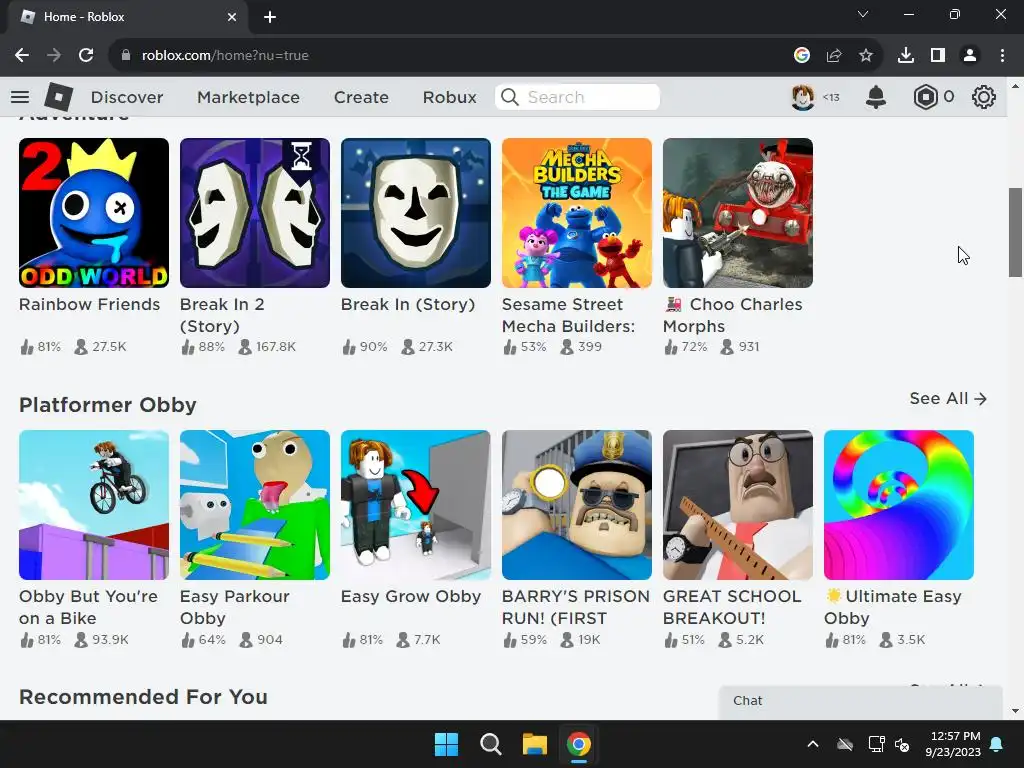Toggle the Chrome side panel icon
Screen dimensions: 1024x768
(938, 56)
